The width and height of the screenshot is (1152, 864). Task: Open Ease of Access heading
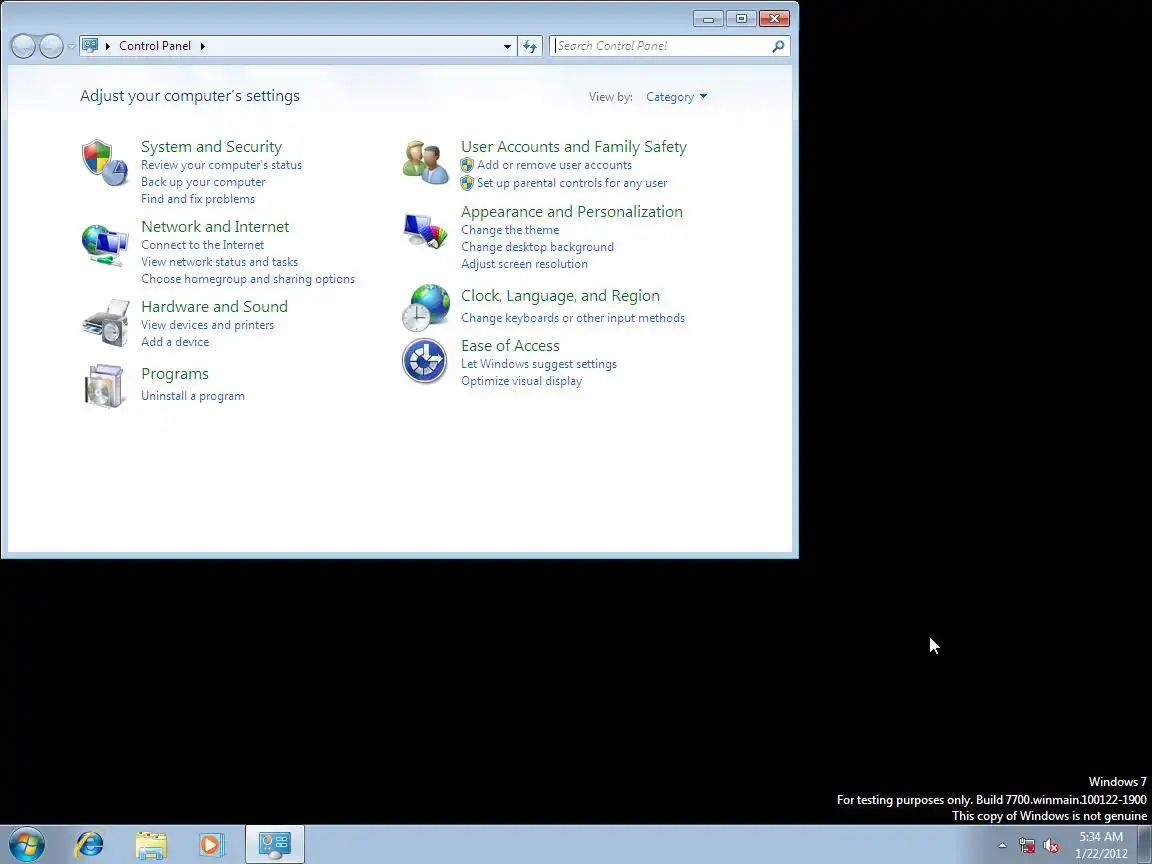coord(510,346)
